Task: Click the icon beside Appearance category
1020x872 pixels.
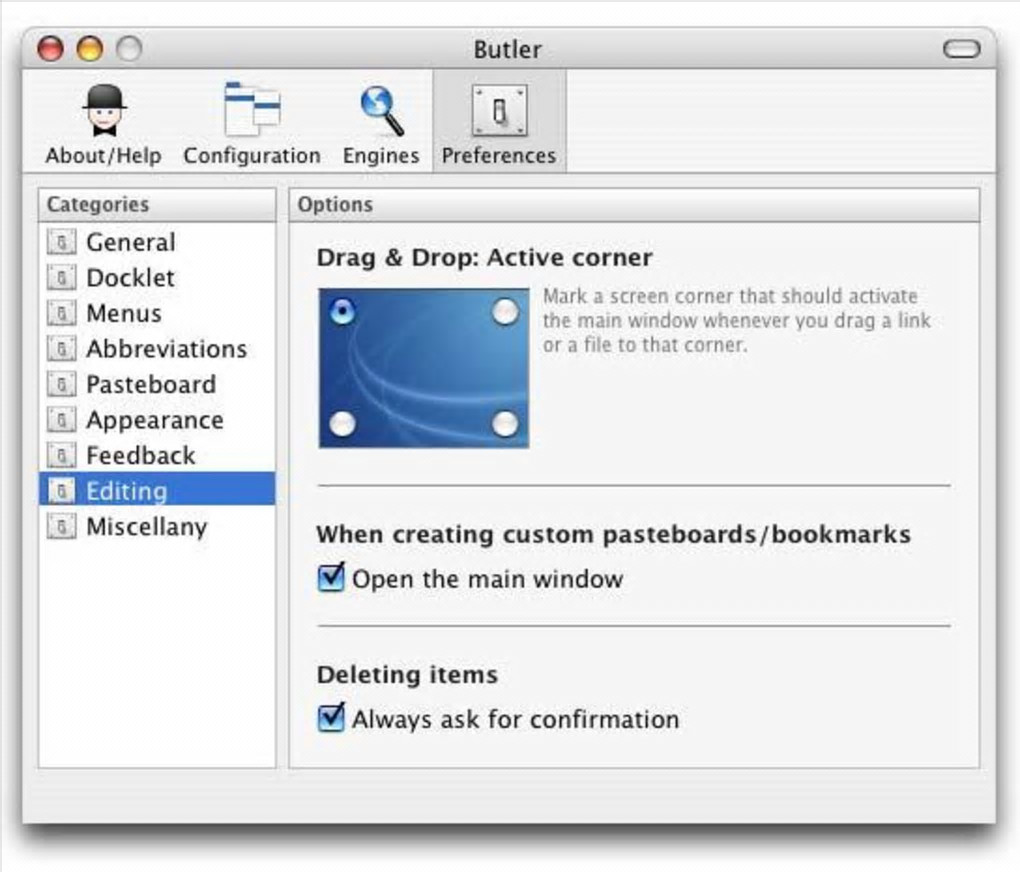Action: 62,420
